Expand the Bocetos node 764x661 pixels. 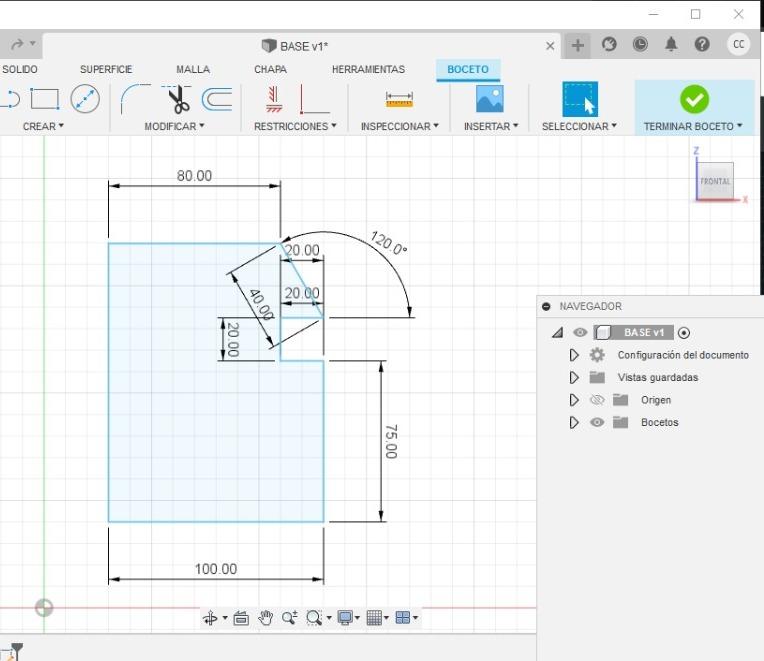pos(574,422)
